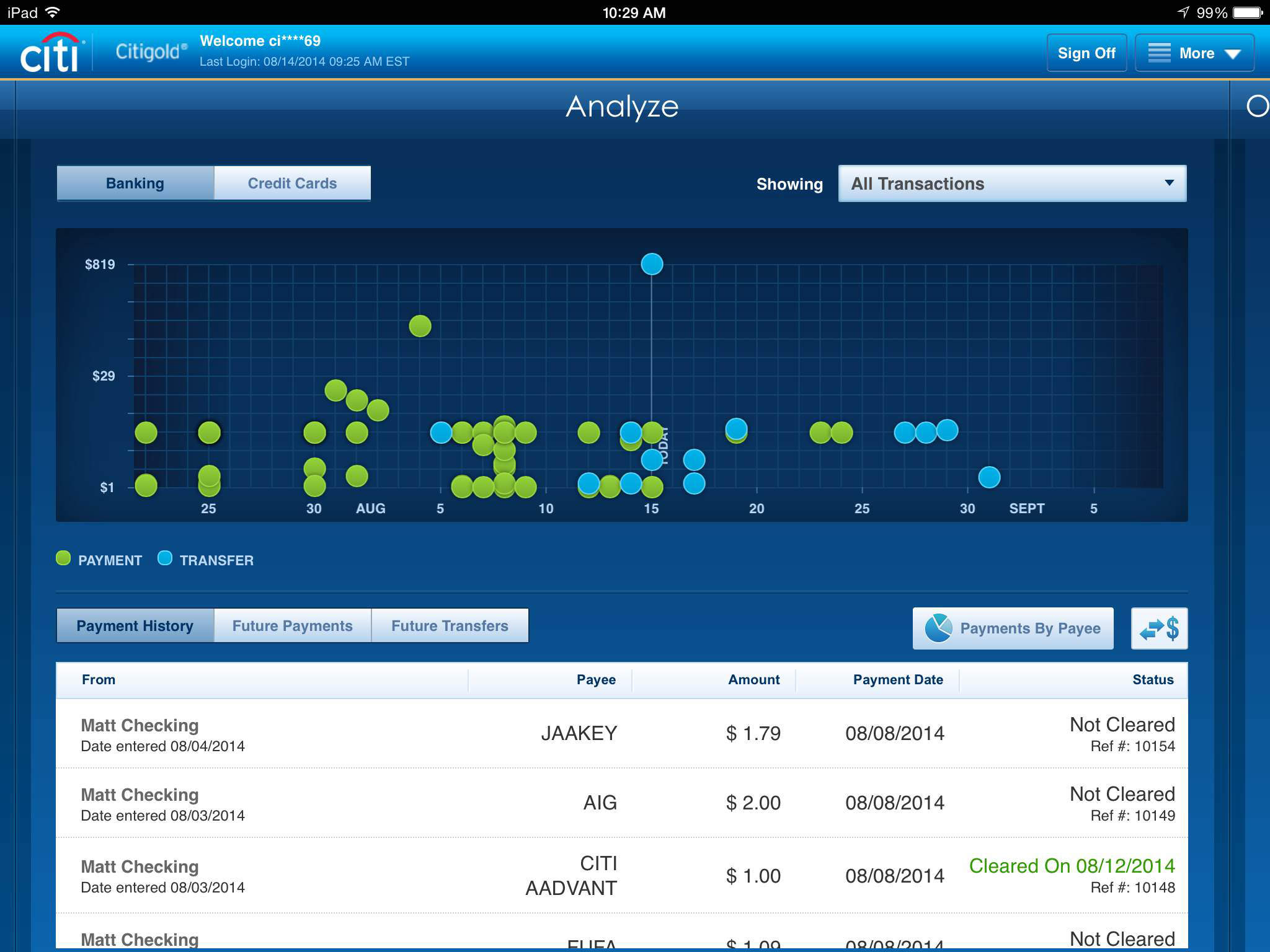Viewport: 1270px width, 952px height.
Task: Tap the battery indicator icon
Action: (1248, 12)
